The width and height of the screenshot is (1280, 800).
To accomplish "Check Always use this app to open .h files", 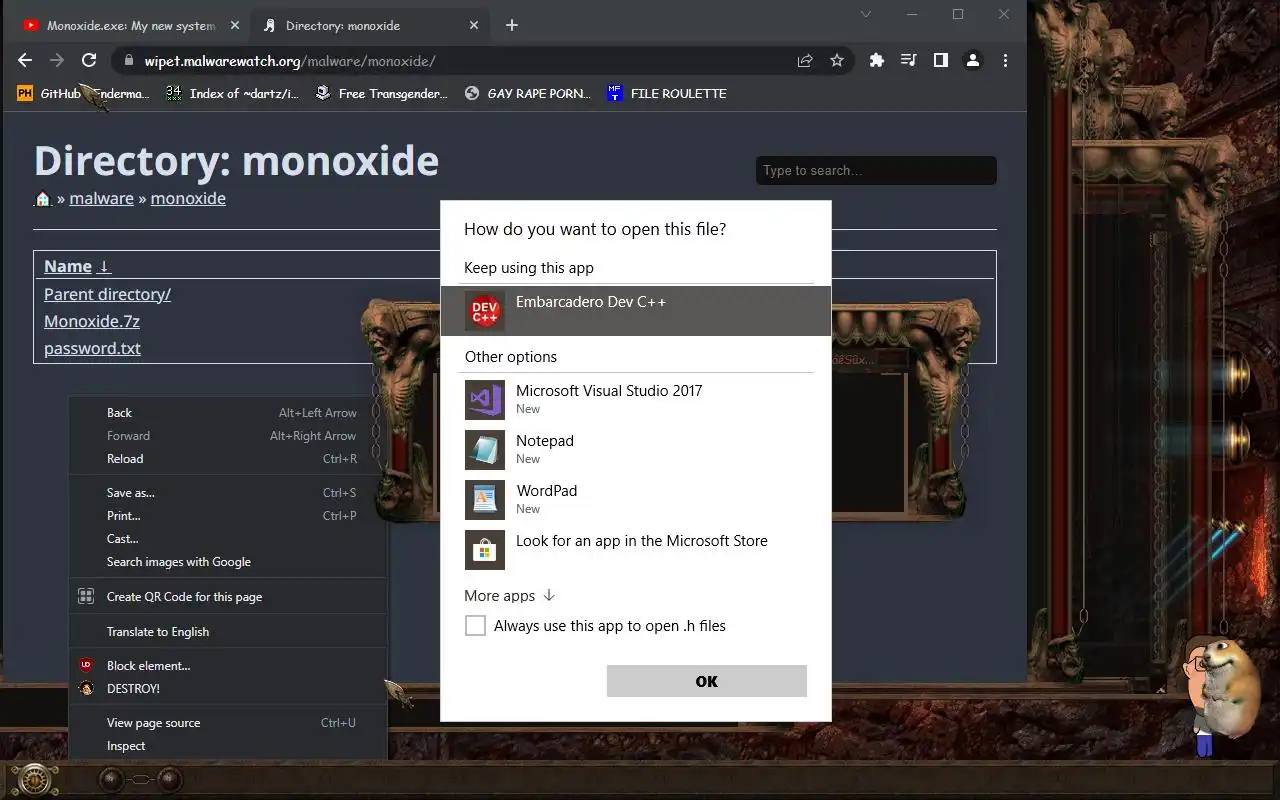I will click(x=476, y=626).
